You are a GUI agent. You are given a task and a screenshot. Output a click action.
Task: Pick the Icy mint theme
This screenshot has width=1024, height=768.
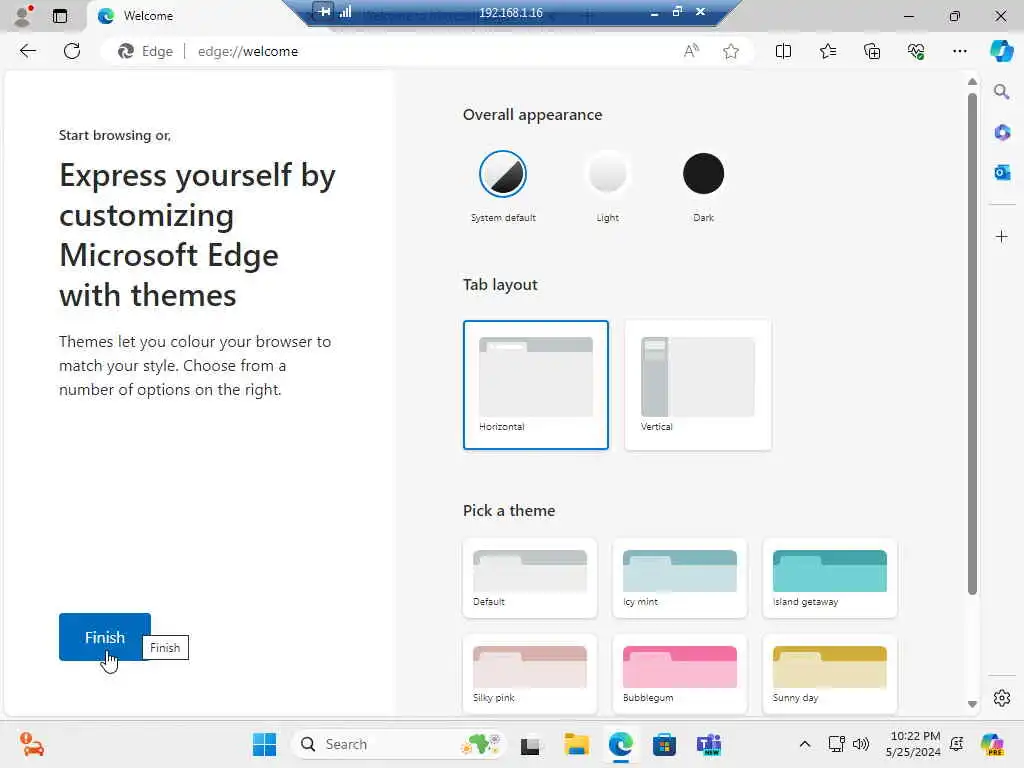679,578
